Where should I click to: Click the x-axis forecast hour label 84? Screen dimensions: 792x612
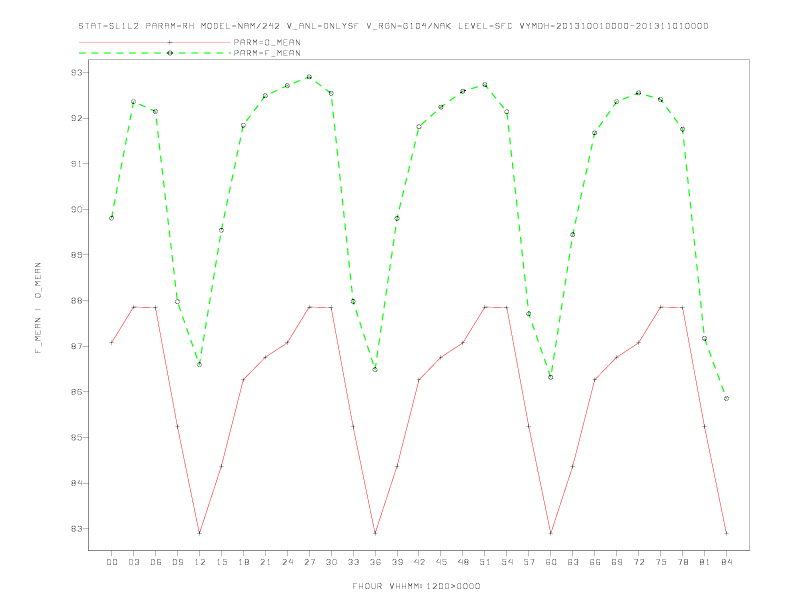coord(727,562)
